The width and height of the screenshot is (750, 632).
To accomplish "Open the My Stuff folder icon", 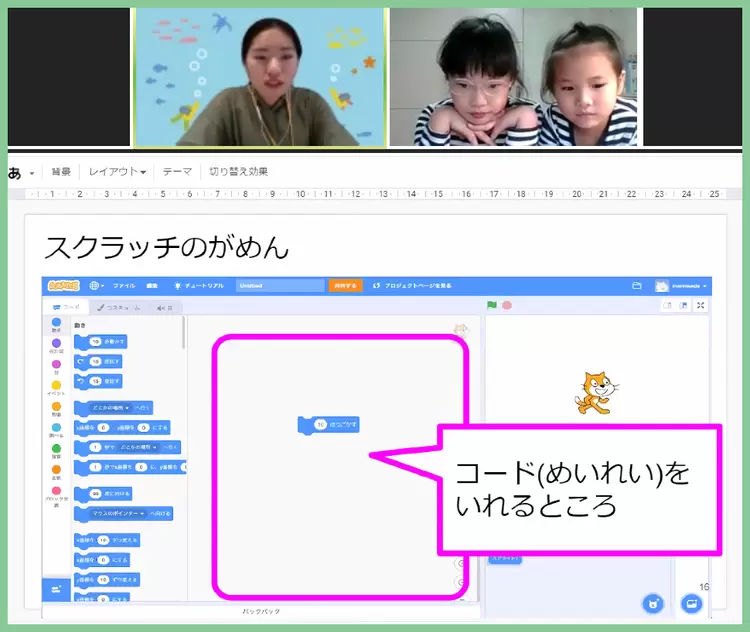I will [636, 285].
